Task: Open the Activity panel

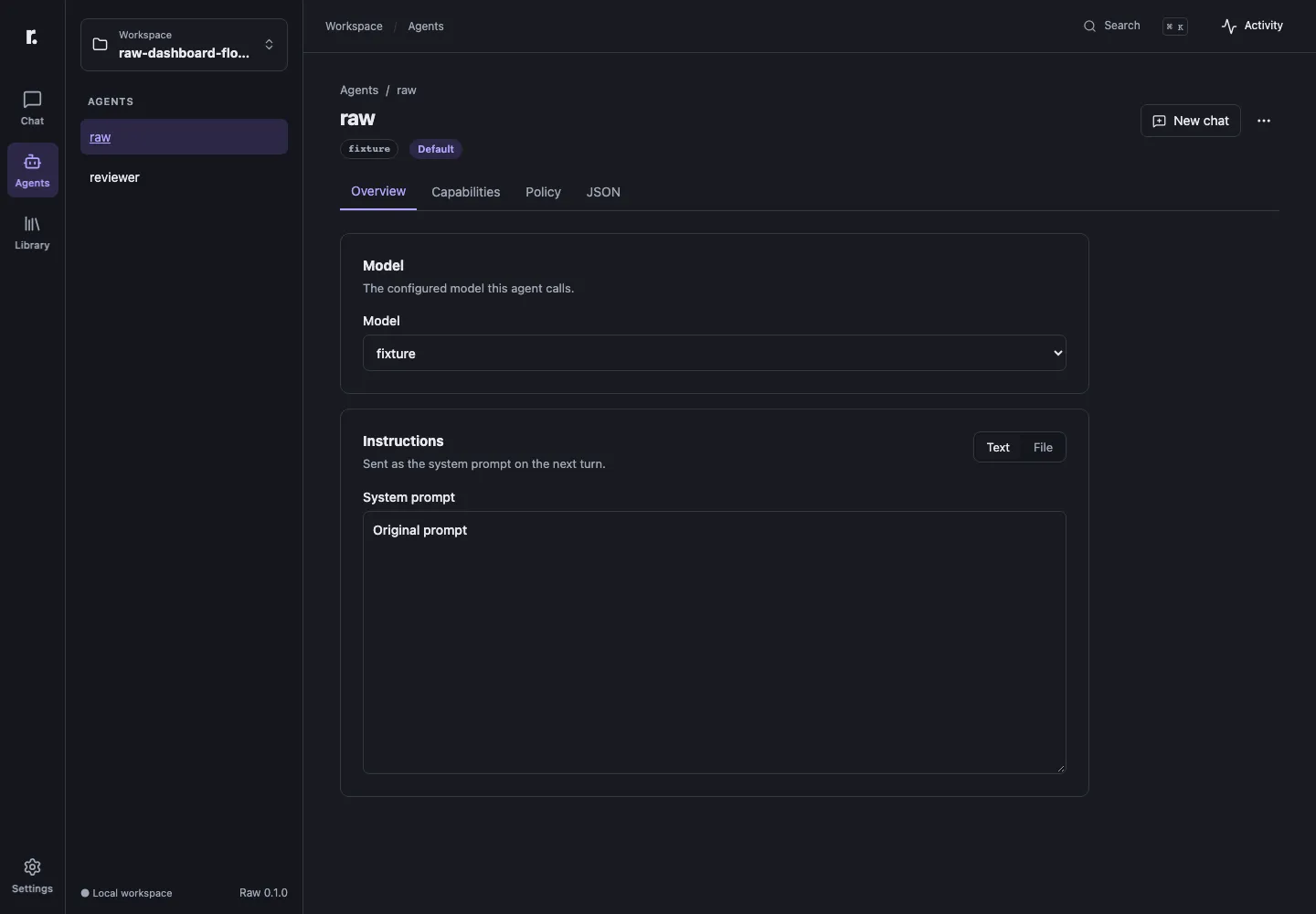Action: click(1253, 26)
